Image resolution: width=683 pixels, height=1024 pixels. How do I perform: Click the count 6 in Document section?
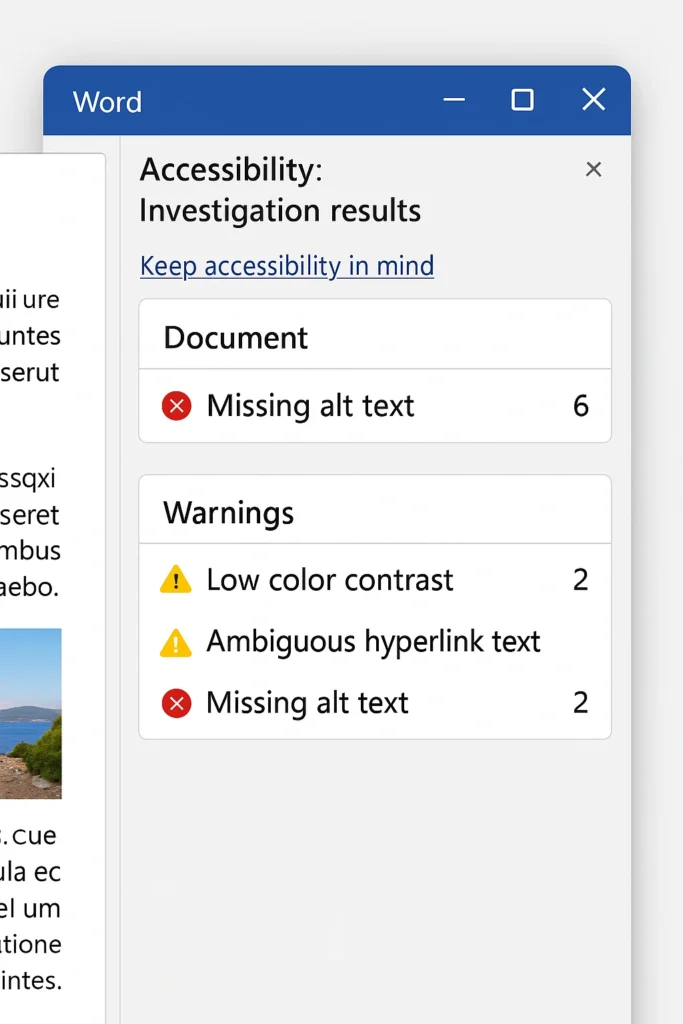click(x=580, y=406)
